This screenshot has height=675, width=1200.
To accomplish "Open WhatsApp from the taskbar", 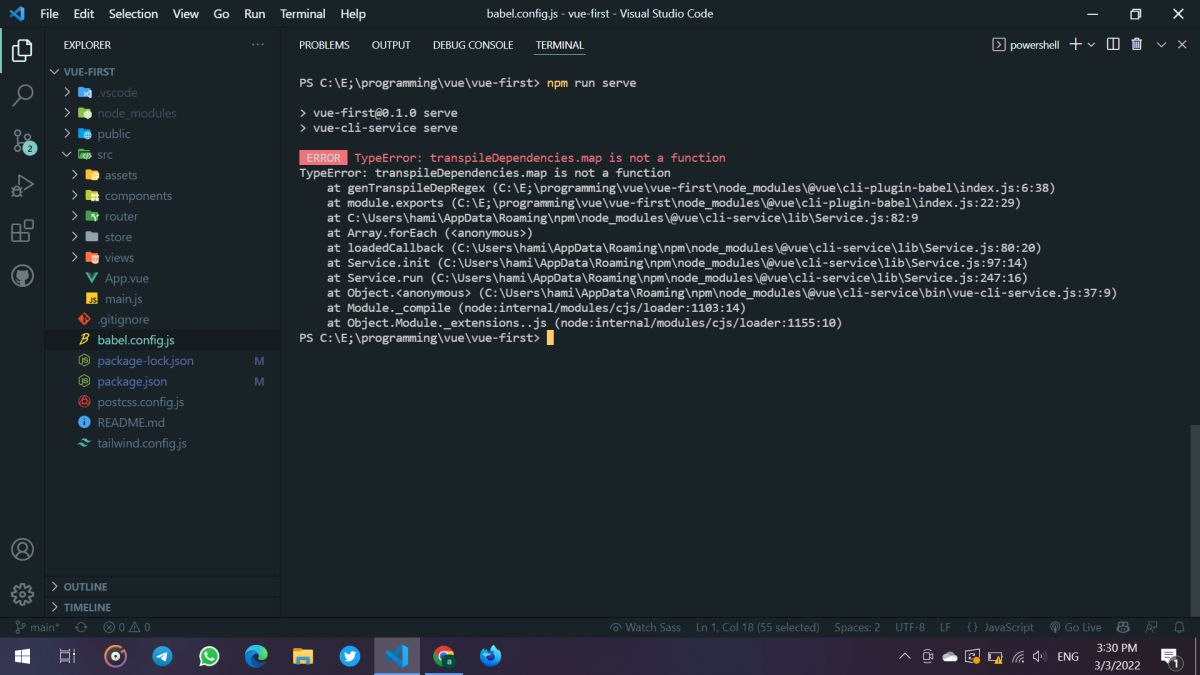I will [209, 656].
